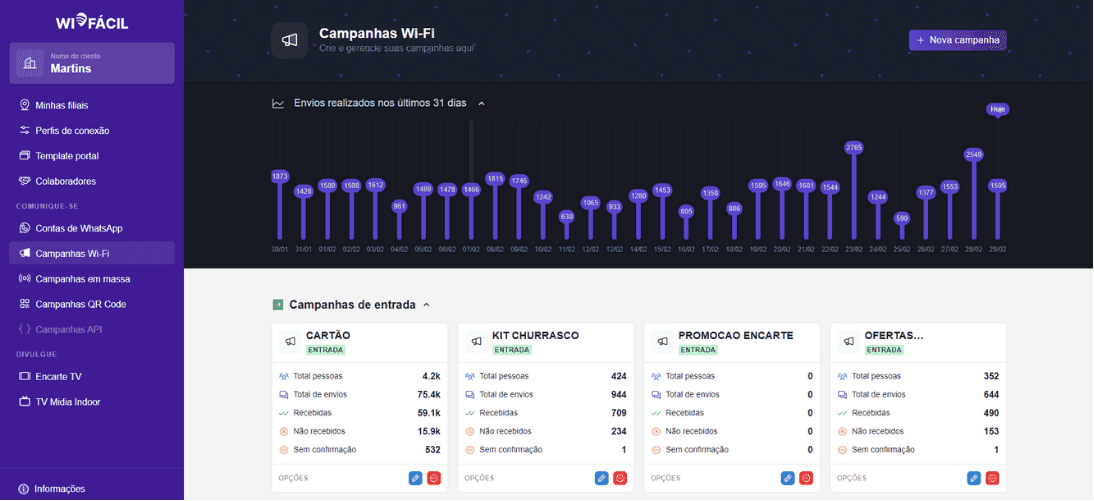
Task: Click the megaphone icon on KIT CHURRASCO card
Action: [x=477, y=341]
